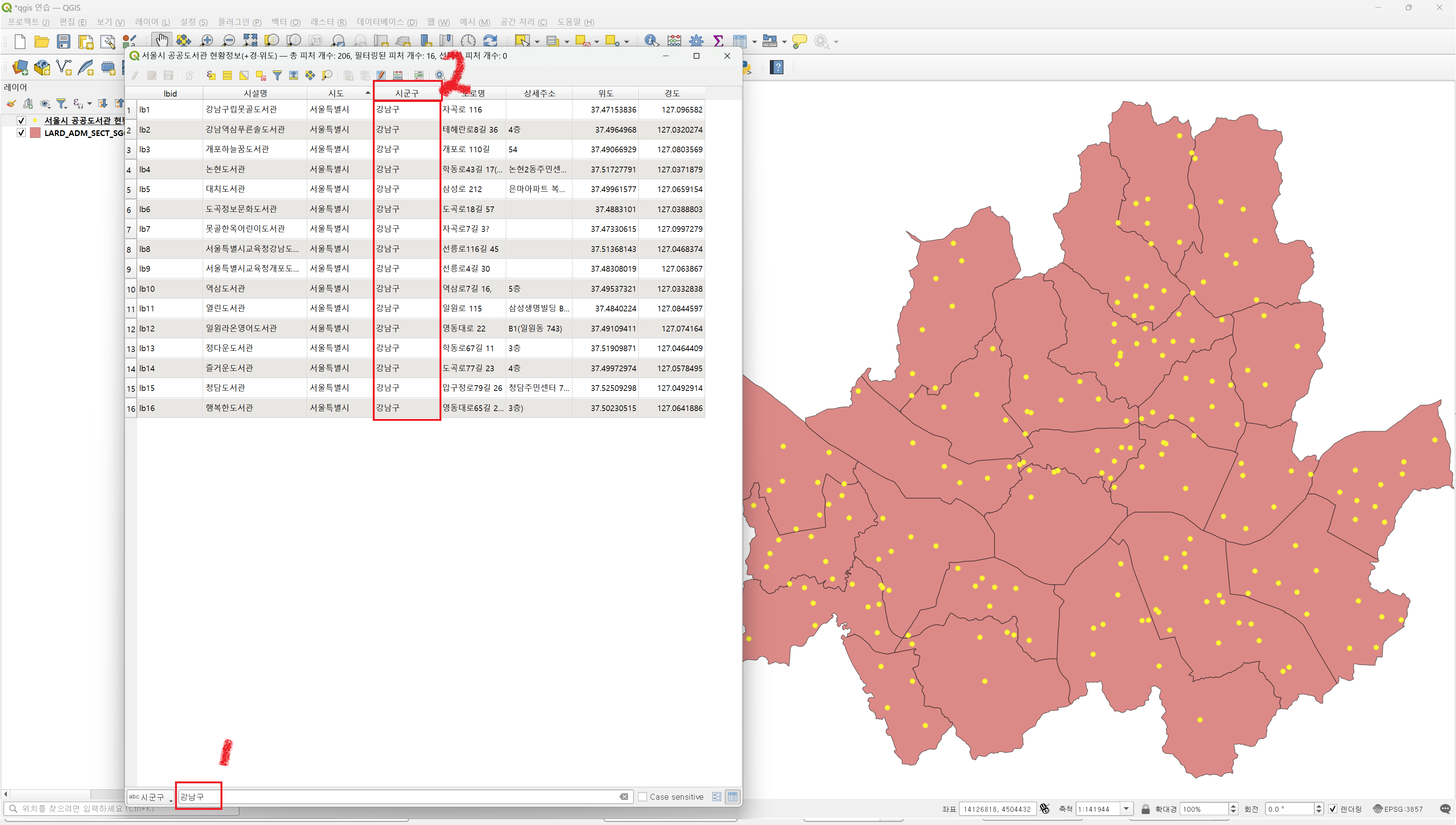This screenshot has width=1456, height=825.
Task: Sort by the 시설명 column header
Action: [x=255, y=94]
